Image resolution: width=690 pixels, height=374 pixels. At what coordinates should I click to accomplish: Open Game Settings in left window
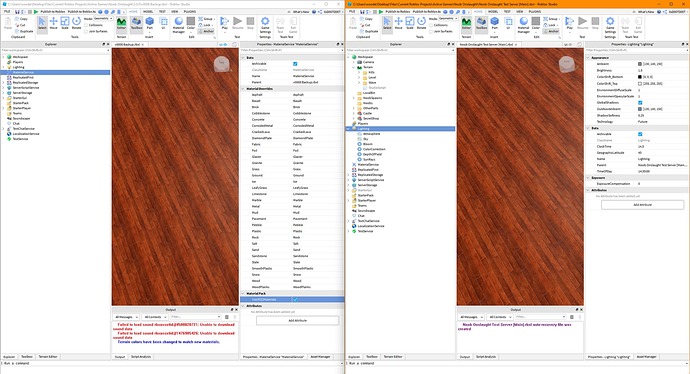coord(265,25)
